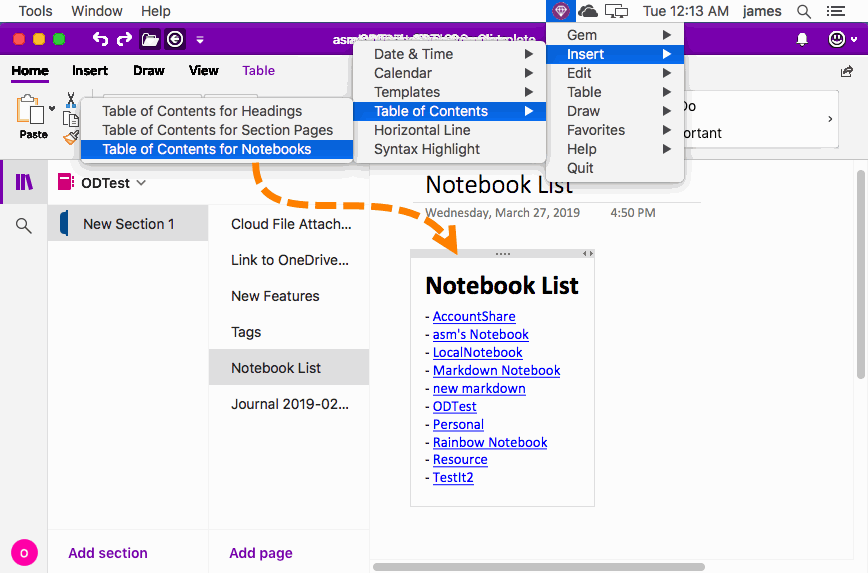The image size is (868, 573).
Task: Open the Favorites submenu
Action: click(x=615, y=130)
